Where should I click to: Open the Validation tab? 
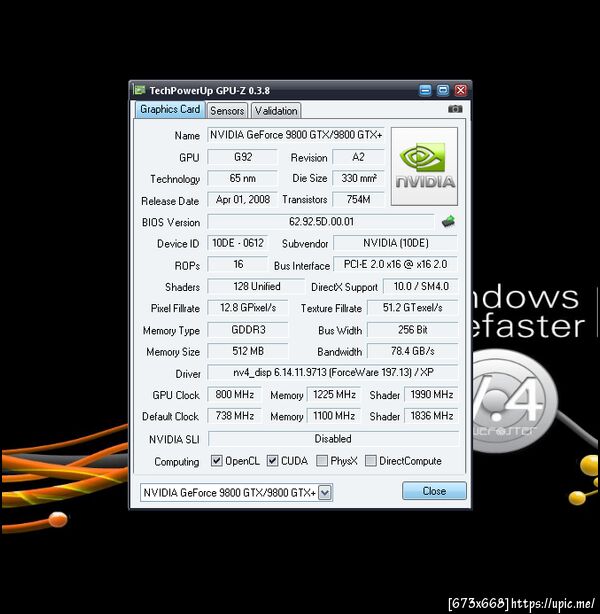click(x=276, y=111)
